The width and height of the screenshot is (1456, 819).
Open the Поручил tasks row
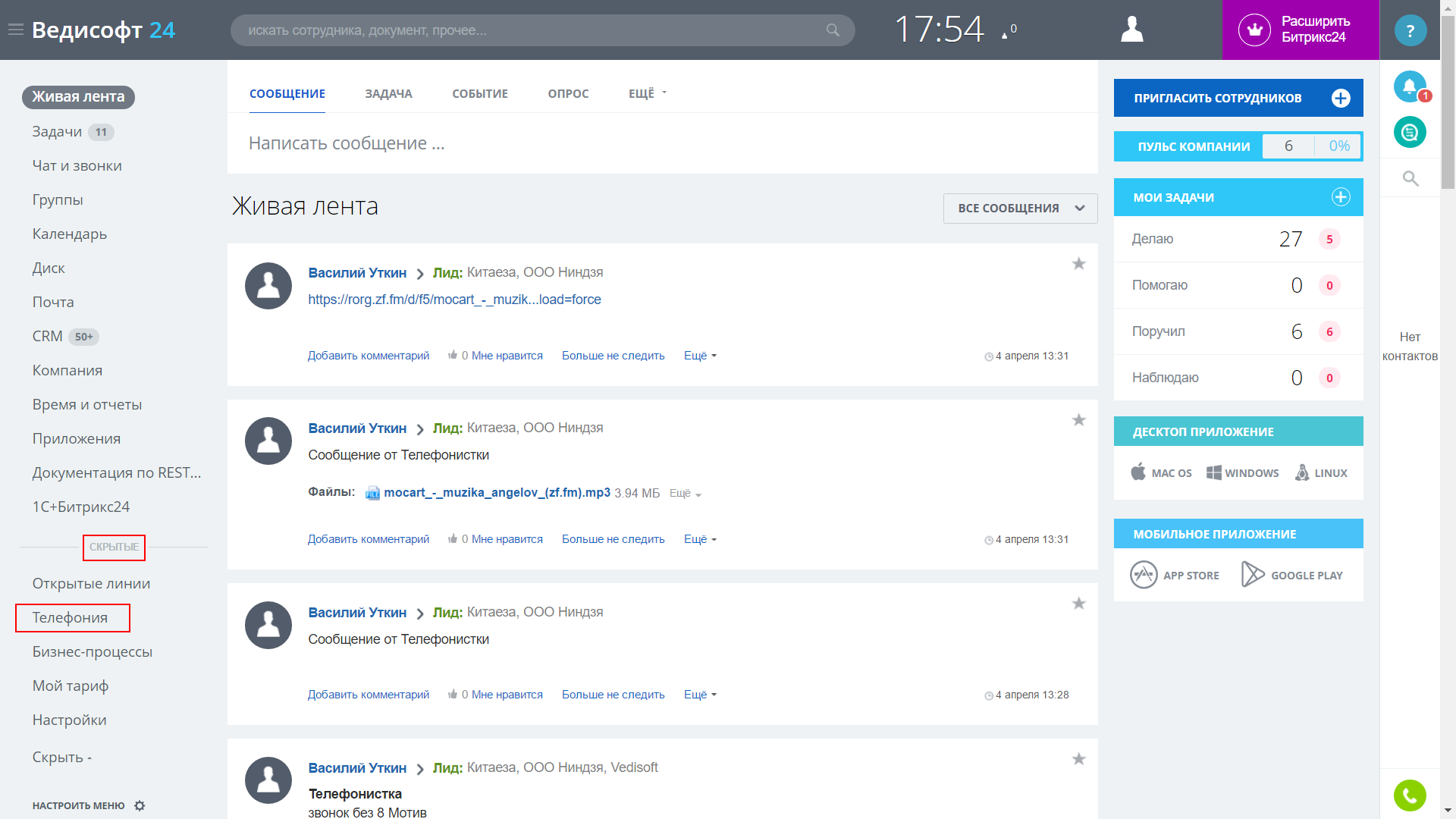coord(1238,331)
